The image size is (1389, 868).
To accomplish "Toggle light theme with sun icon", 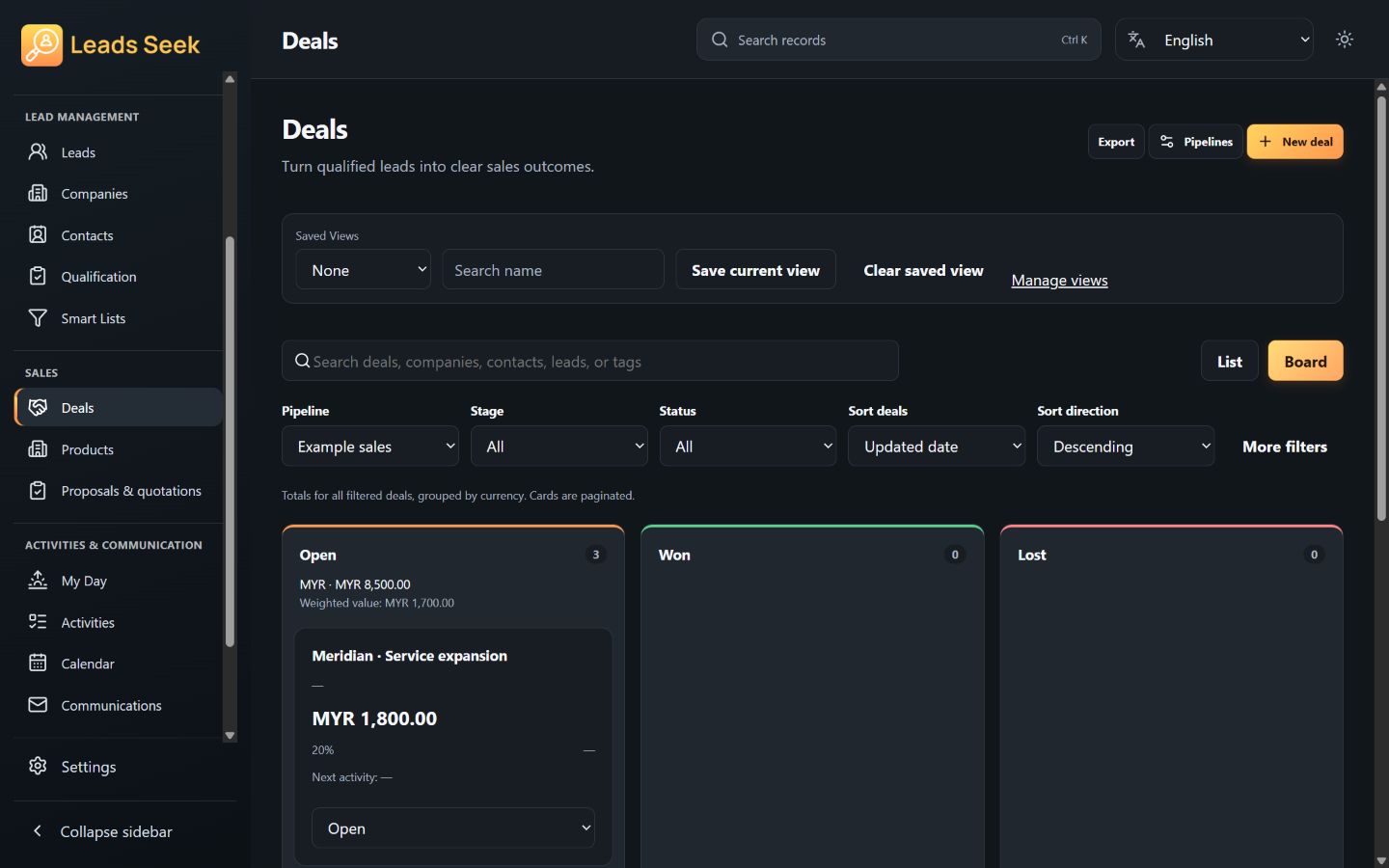I will [1345, 40].
